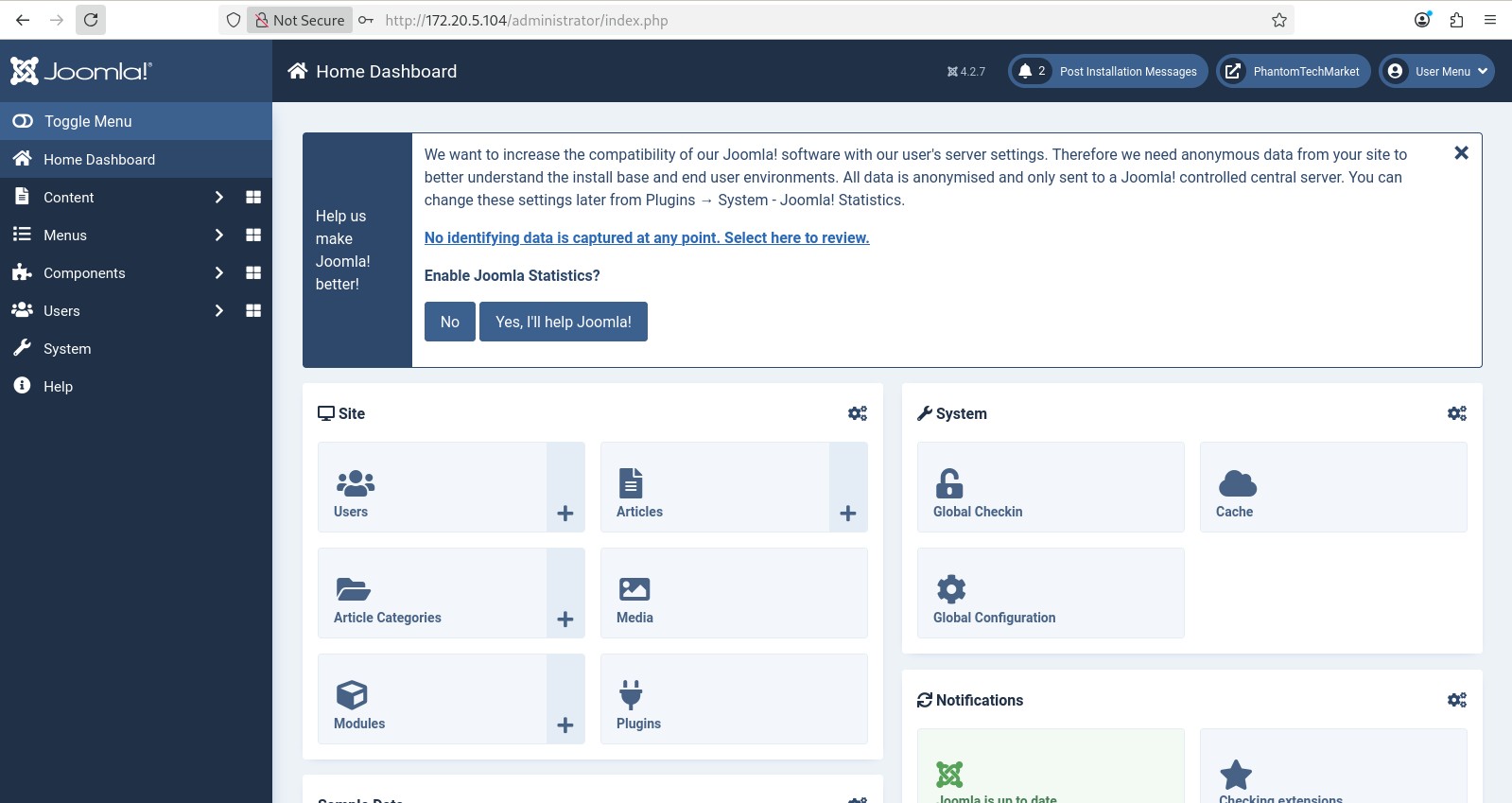The height and width of the screenshot is (803, 1512).
Task: Open the Menus dashboard grid icon
Action: (253, 235)
